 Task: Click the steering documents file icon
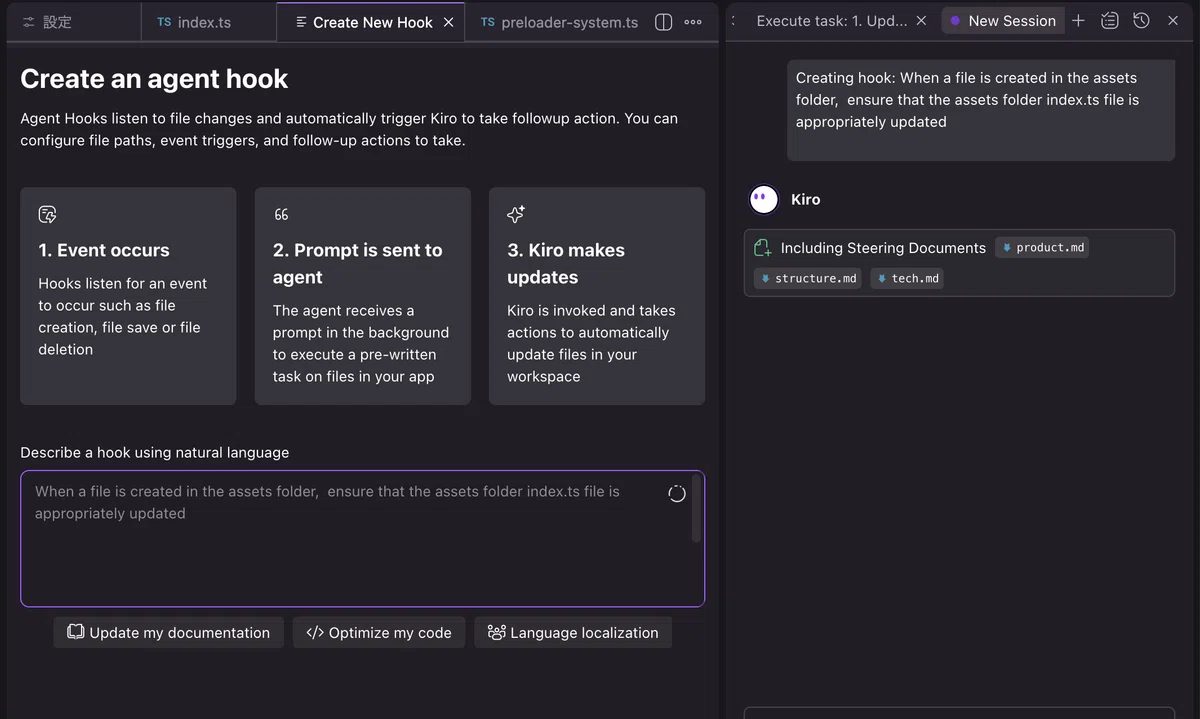(763, 248)
